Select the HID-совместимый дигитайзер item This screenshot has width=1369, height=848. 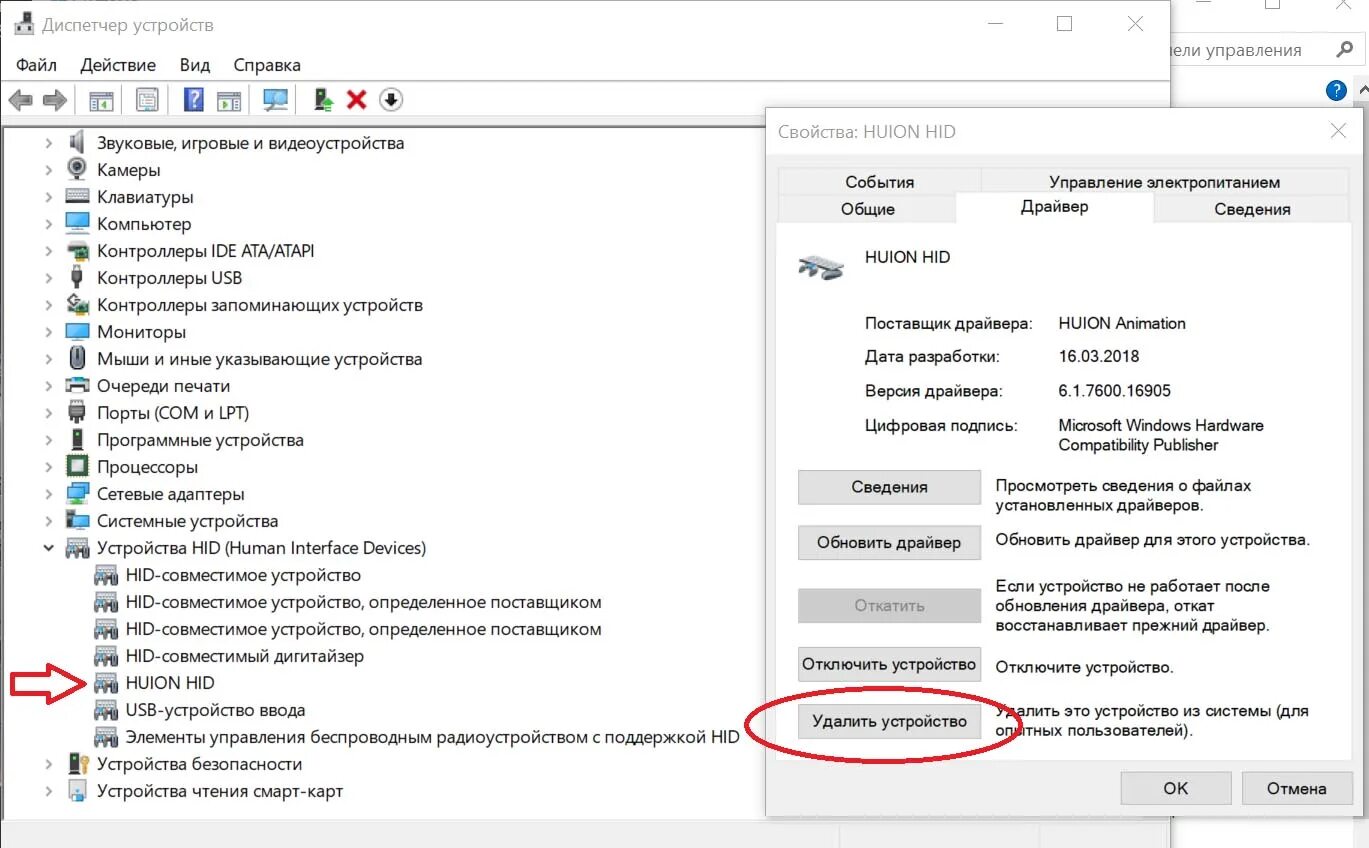pyautogui.click(x=245, y=656)
